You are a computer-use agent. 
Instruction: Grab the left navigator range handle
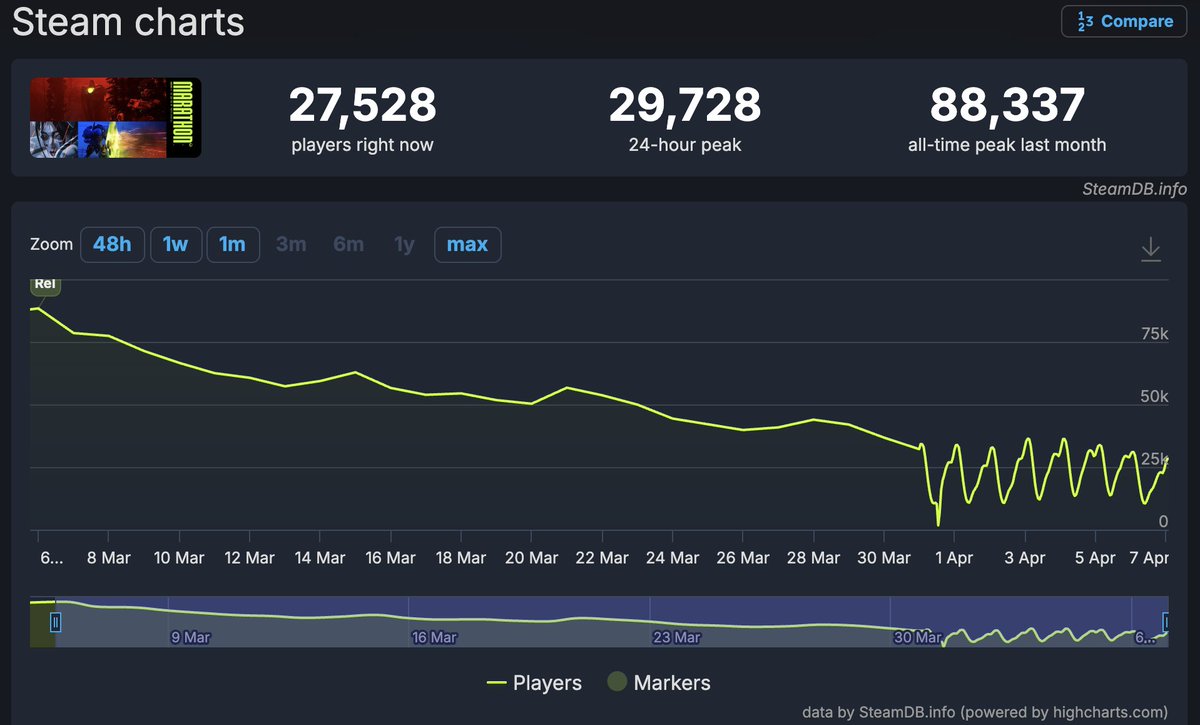coord(56,622)
